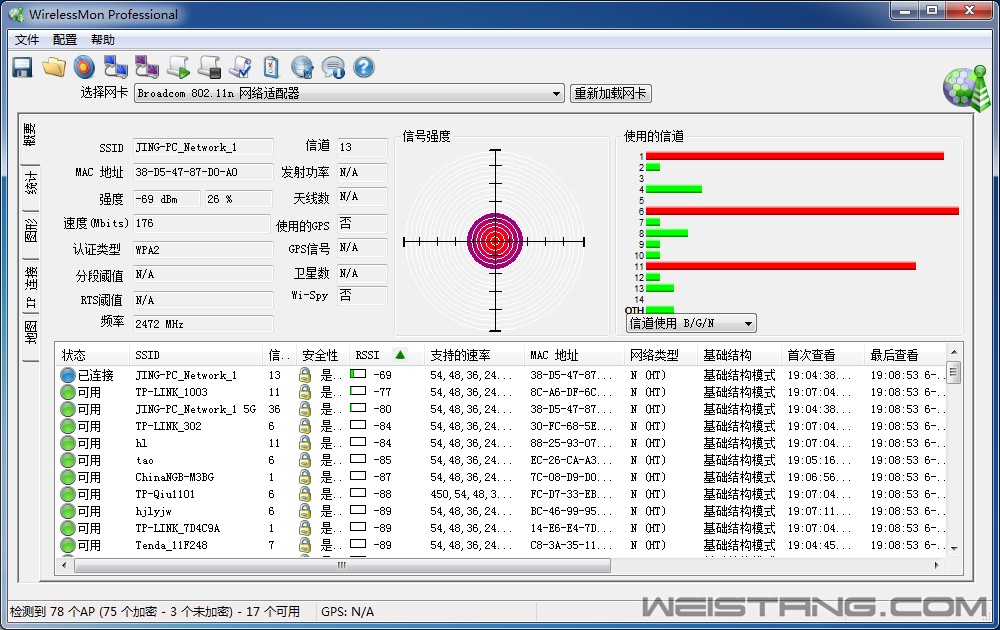1000x630 pixels.
Task: Switch to the IP 连接 side tab
Action: coord(30,287)
